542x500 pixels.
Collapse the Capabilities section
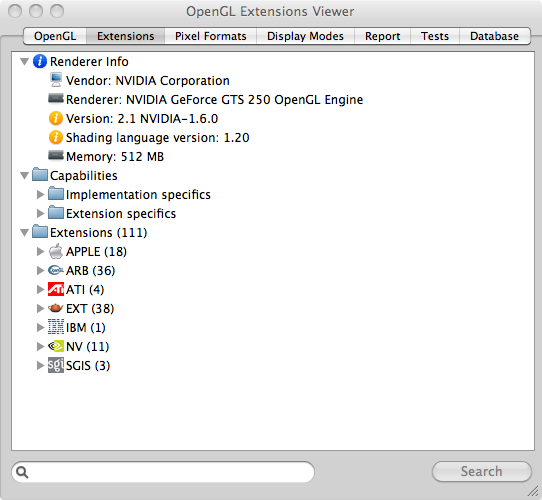pos(24,176)
